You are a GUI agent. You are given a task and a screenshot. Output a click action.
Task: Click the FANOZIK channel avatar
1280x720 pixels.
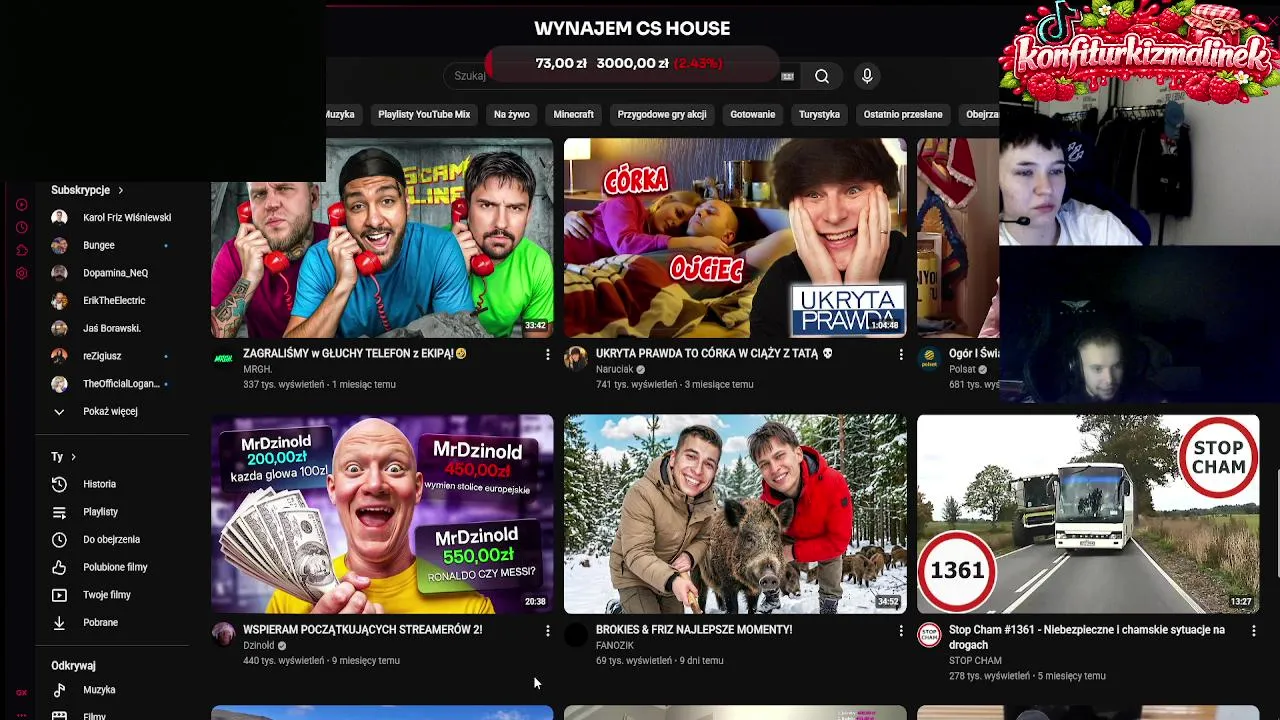coord(576,634)
